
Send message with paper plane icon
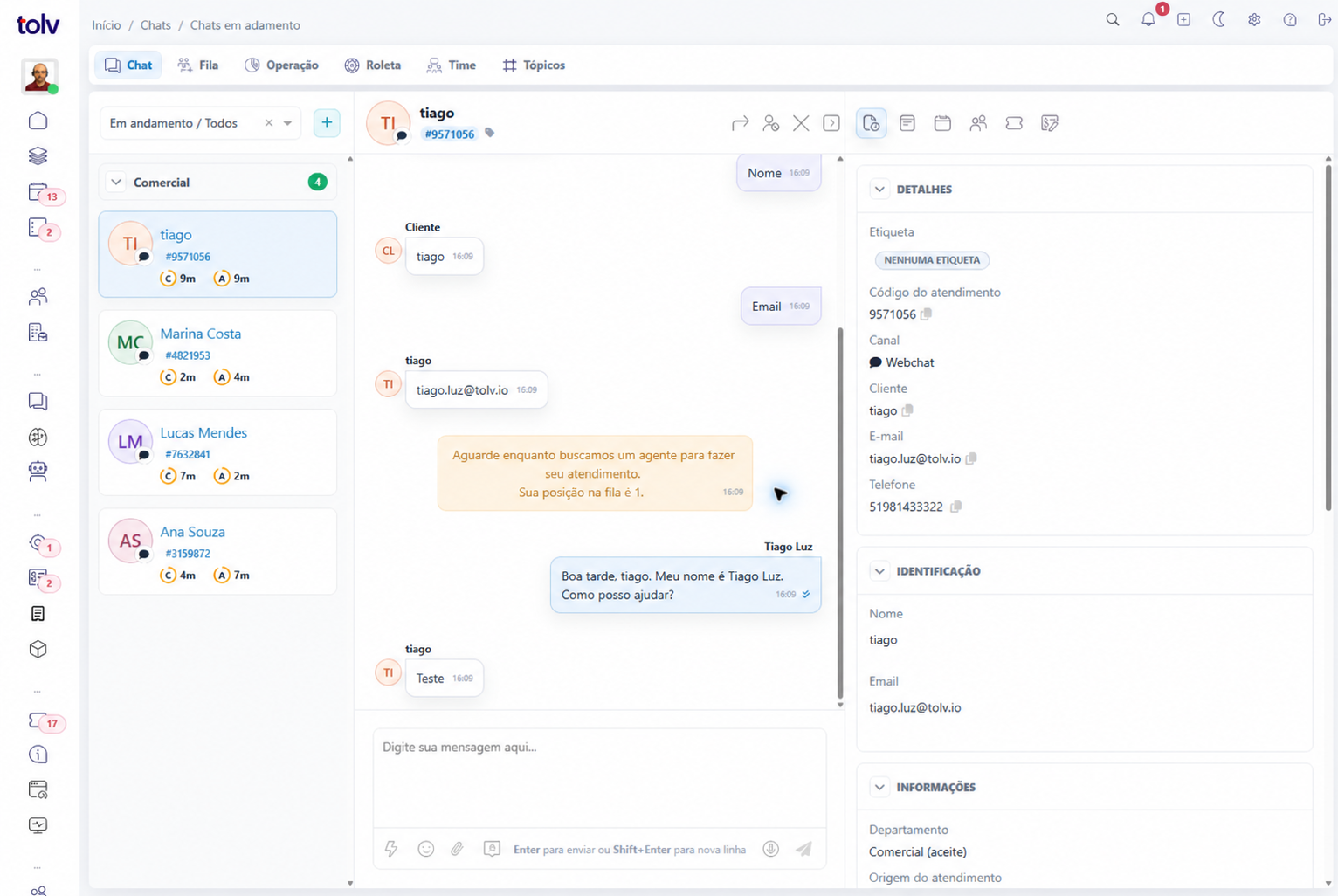[x=803, y=849]
